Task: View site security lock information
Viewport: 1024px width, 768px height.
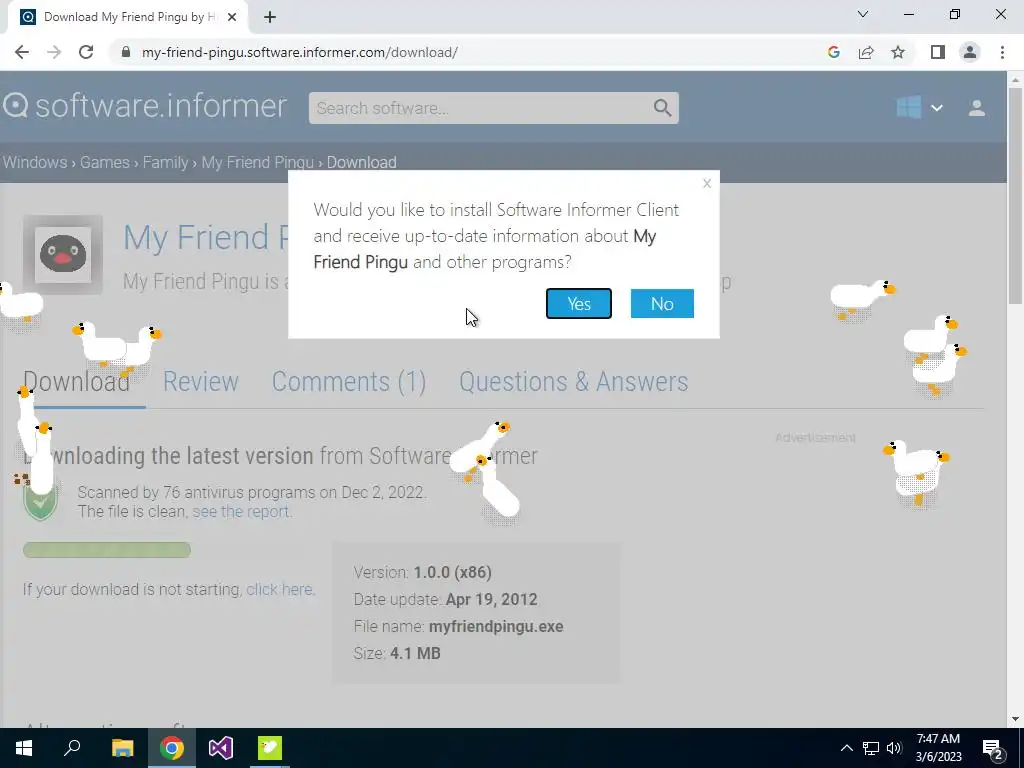Action: 125,52
